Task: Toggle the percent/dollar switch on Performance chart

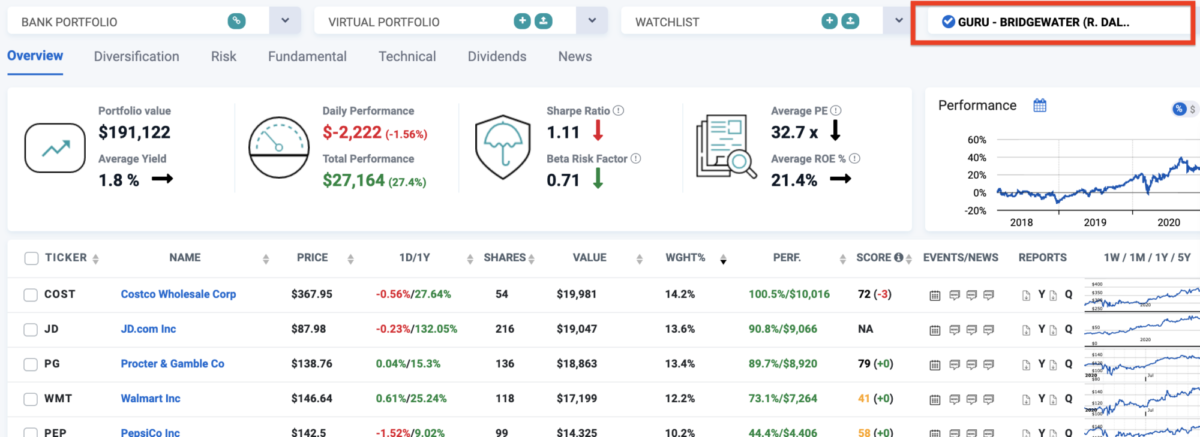Action: [1185, 108]
